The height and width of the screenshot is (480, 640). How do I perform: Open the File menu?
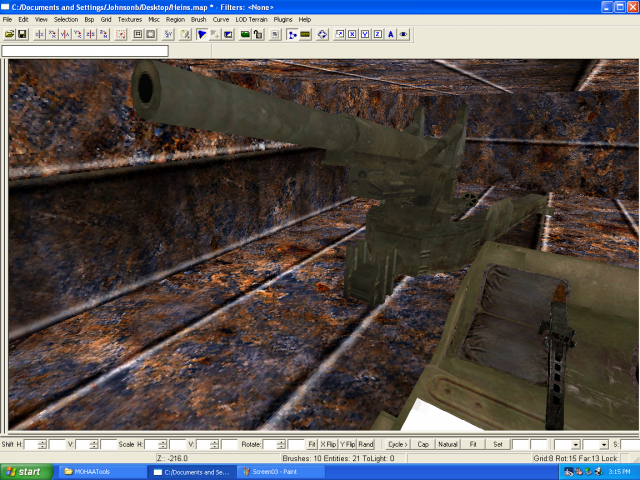click(x=7, y=19)
